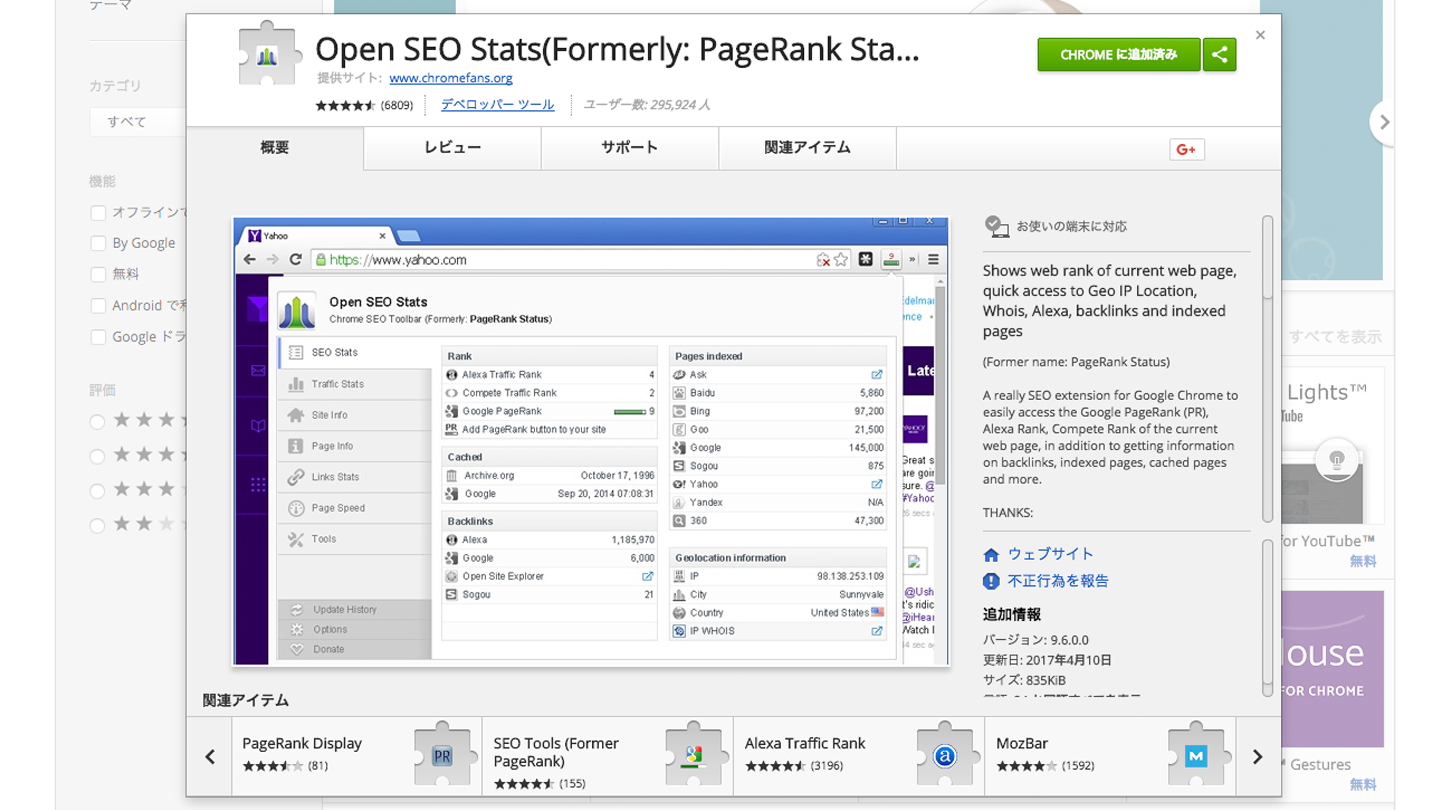The height and width of the screenshot is (810, 1440).
Task: Select the four-star rating radio button
Action: [x=97, y=456]
